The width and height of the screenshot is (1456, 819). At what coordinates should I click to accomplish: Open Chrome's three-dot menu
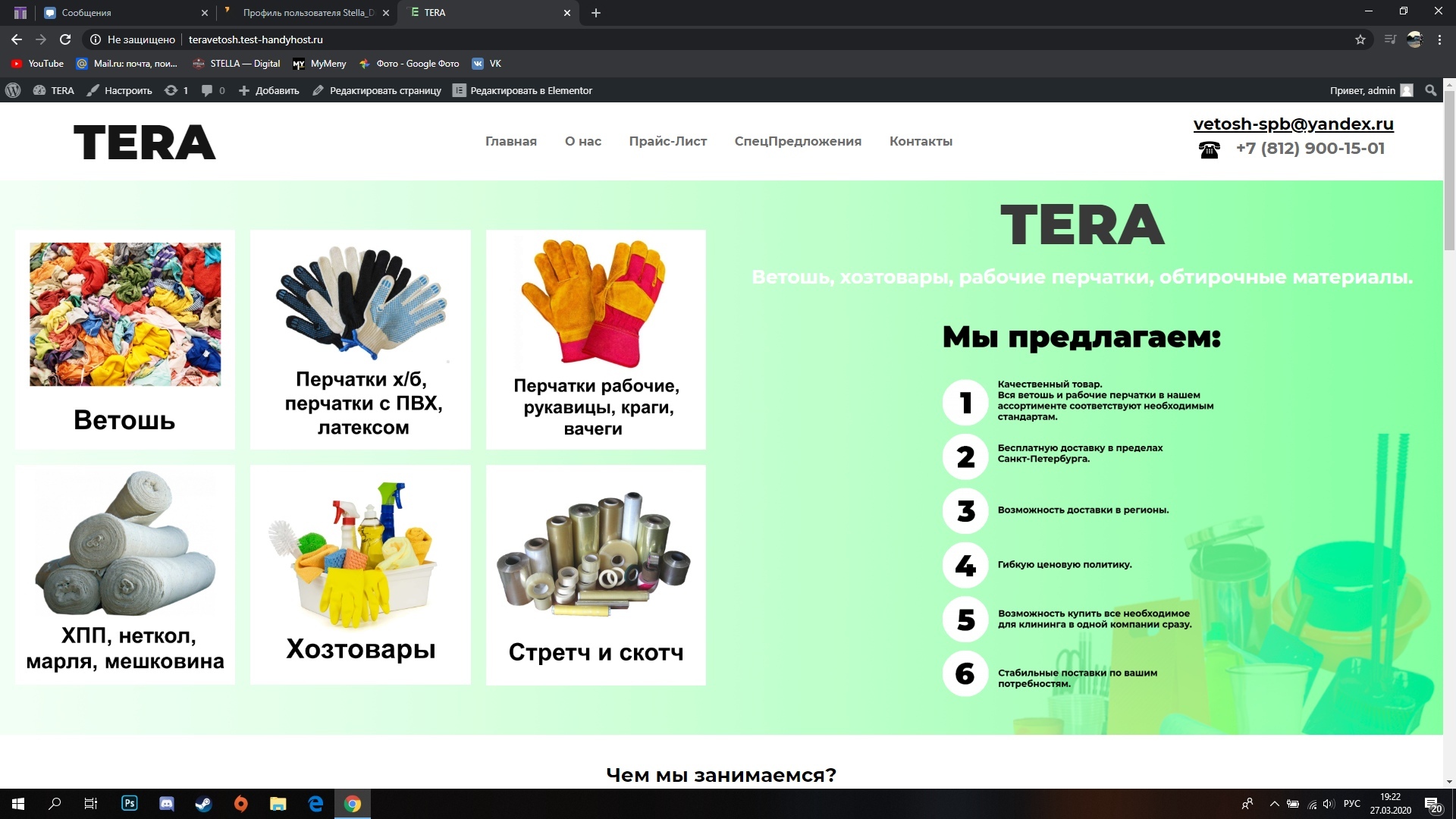[x=1439, y=39]
